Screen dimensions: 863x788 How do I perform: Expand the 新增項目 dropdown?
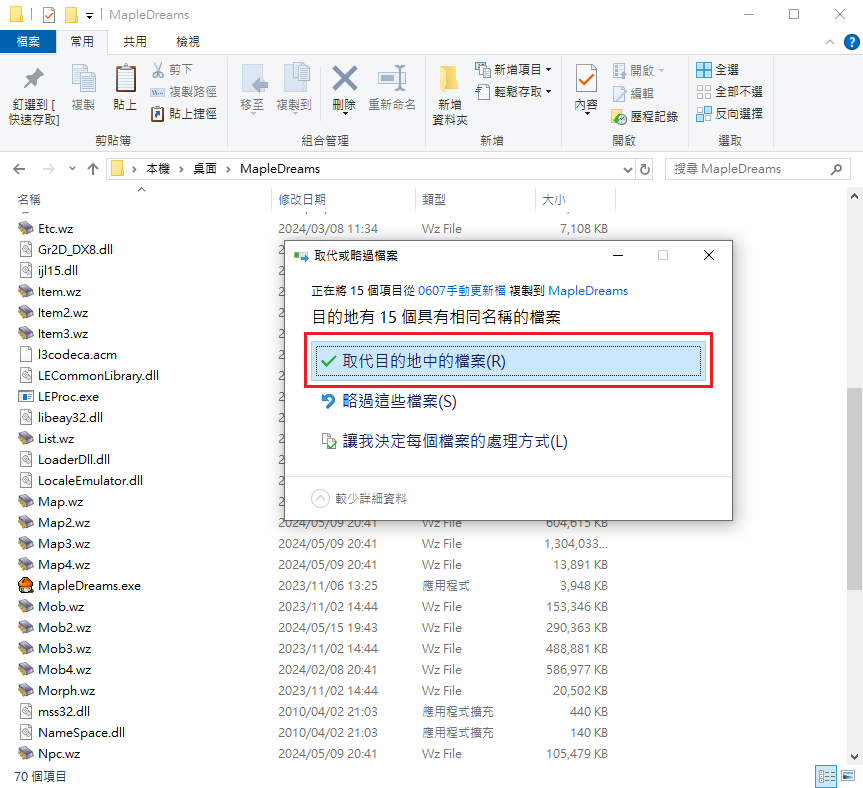[x=513, y=70]
